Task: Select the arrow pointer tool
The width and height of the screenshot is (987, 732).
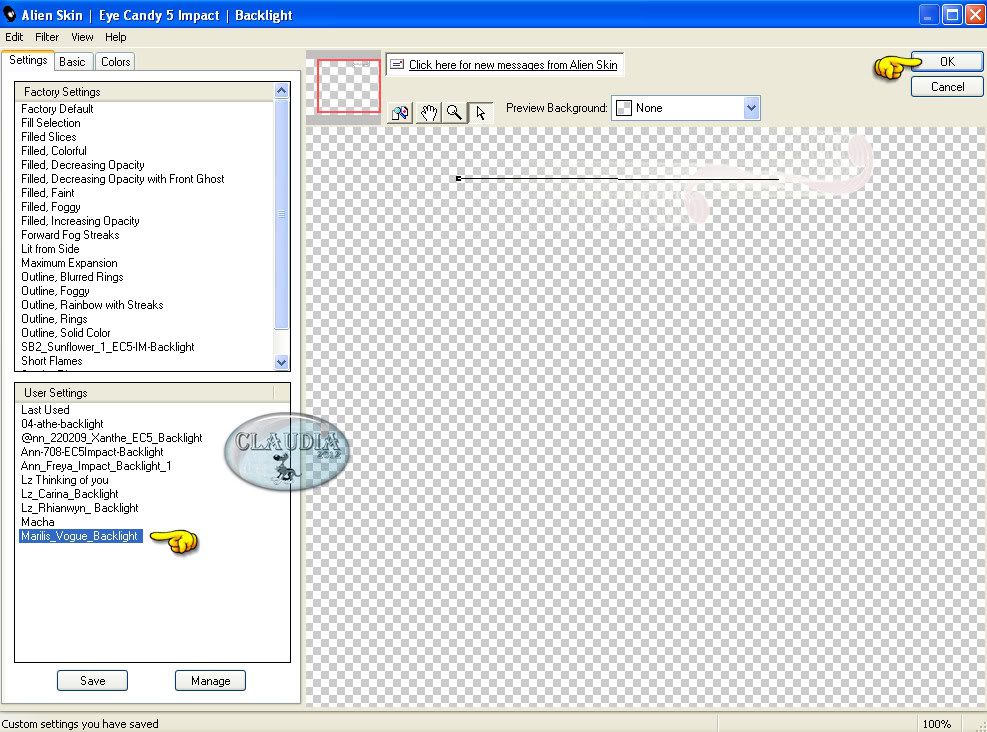Action: 481,113
